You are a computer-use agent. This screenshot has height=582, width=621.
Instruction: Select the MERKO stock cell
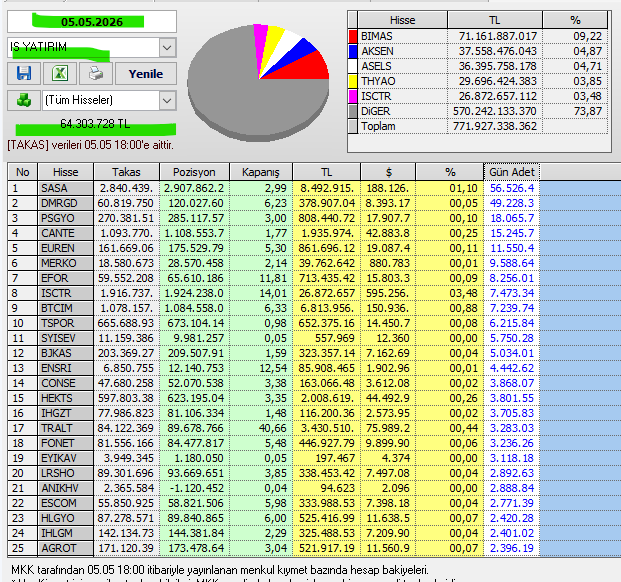[x=66, y=263]
